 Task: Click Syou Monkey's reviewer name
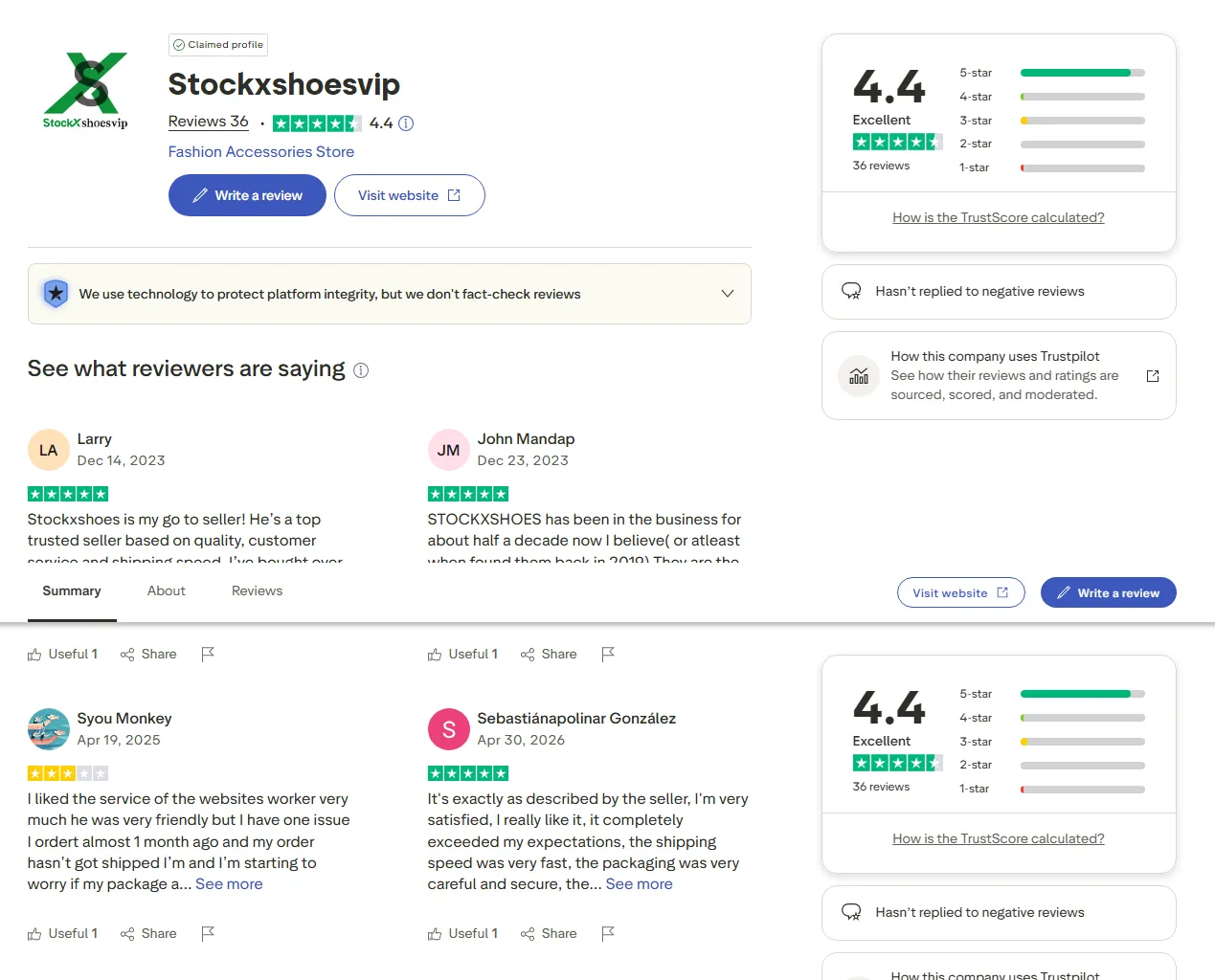(124, 719)
